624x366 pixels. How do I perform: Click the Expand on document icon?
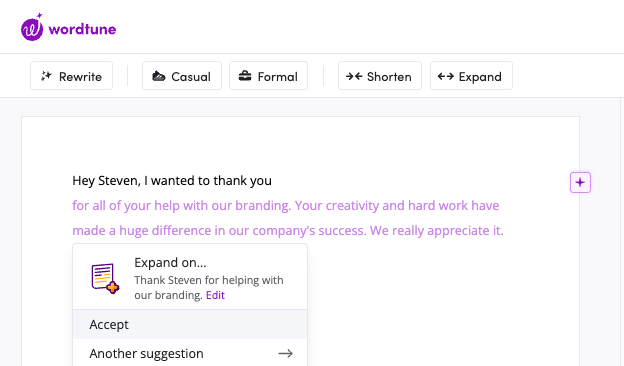[105, 278]
